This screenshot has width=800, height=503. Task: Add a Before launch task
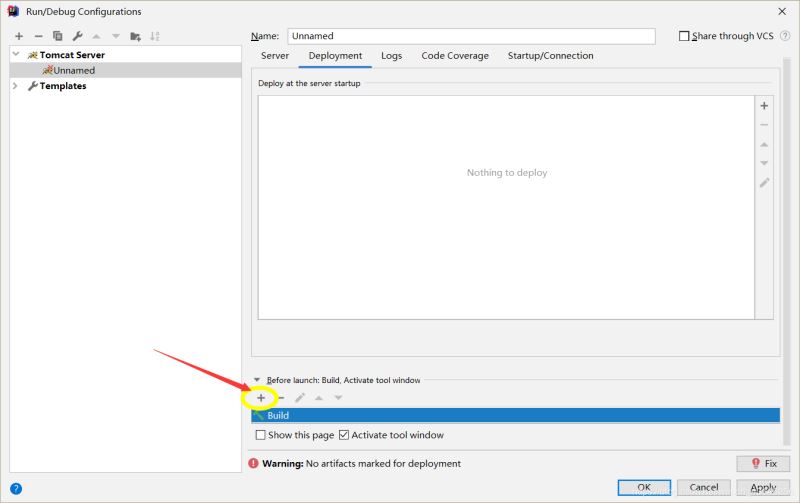coord(261,398)
